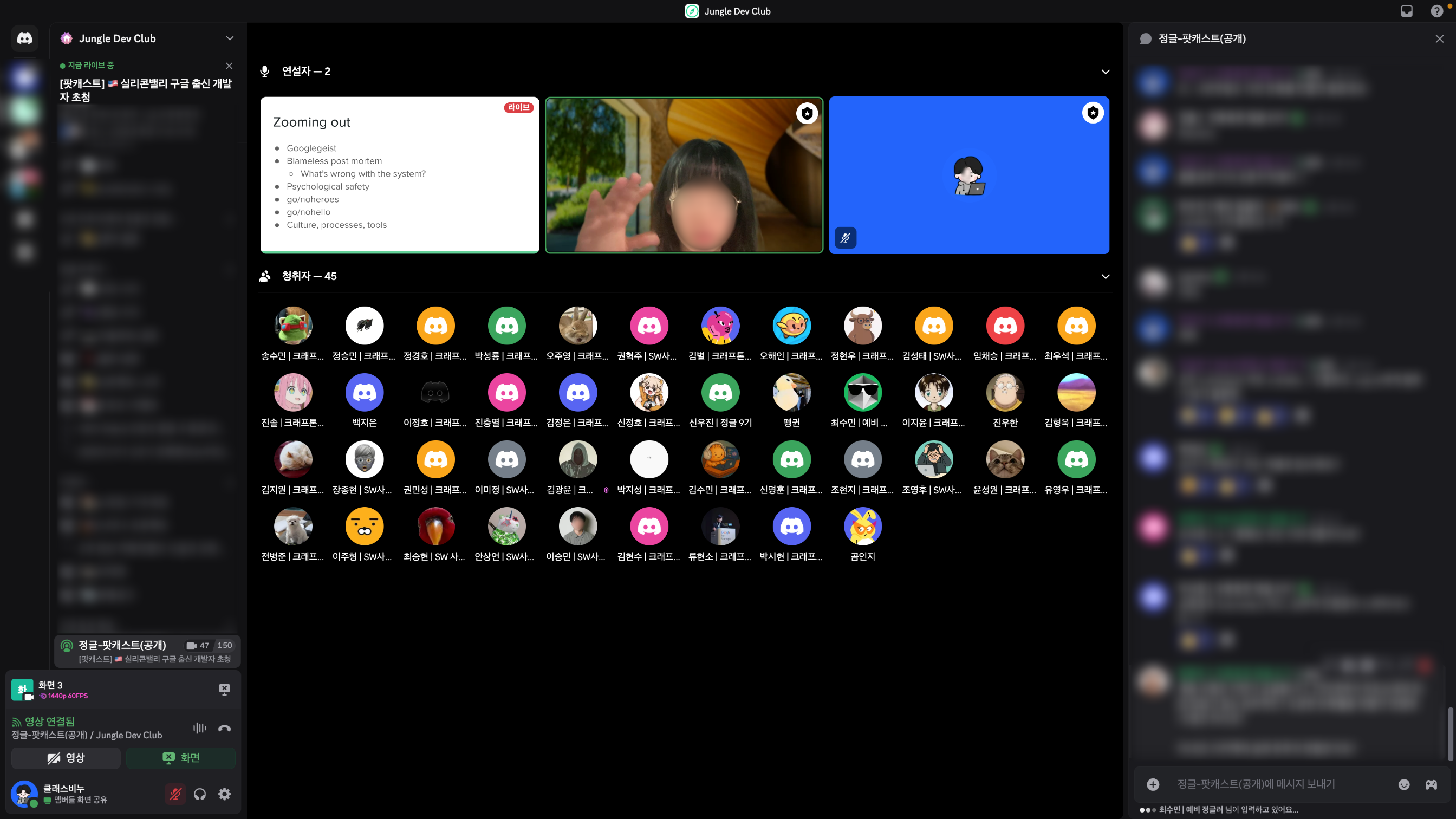The height and width of the screenshot is (819, 1456).
Task: Toggle microphone mute in user panel
Action: coord(175,794)
